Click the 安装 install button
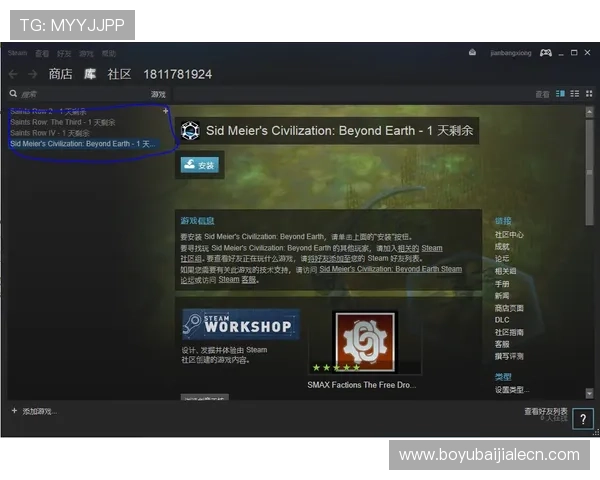The image size is (600, 480). 199,165
